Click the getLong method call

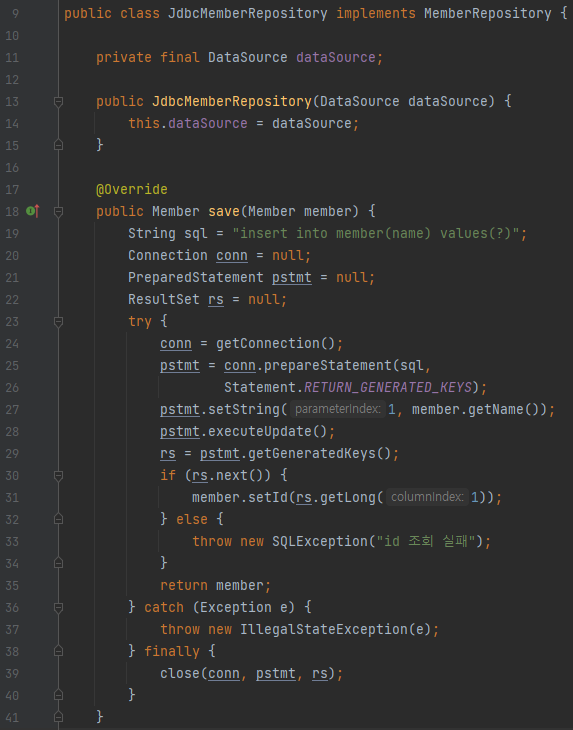pyautogui.click(x=348, y=497)
